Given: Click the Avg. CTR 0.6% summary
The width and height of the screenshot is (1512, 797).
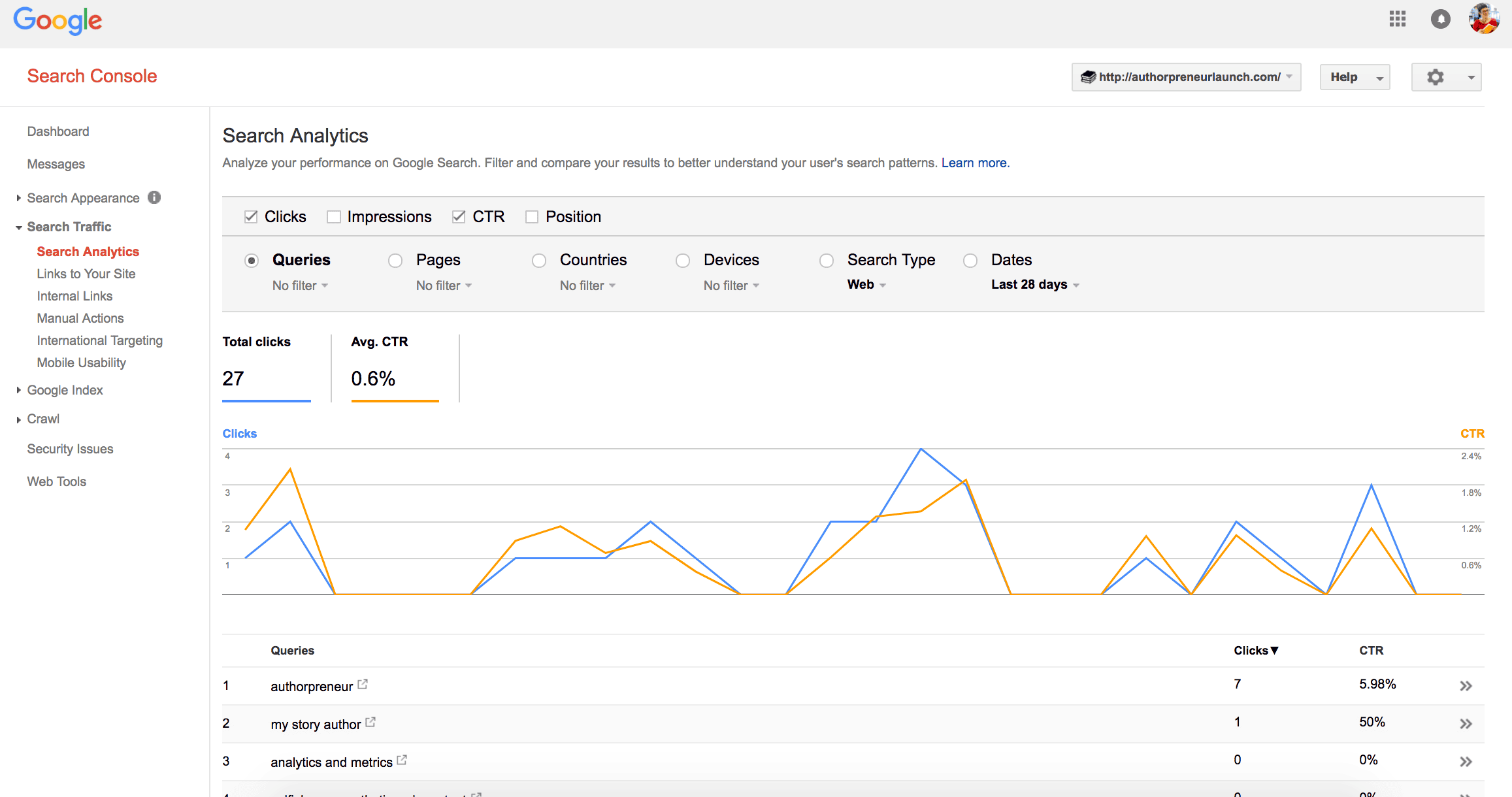Looking at the screenshot, I should coord(395,368).
